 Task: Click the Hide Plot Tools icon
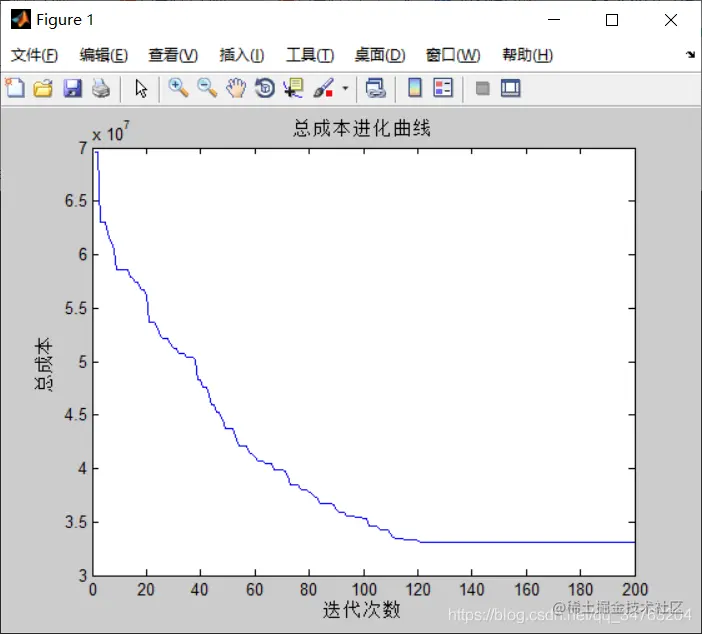[482, 88]
